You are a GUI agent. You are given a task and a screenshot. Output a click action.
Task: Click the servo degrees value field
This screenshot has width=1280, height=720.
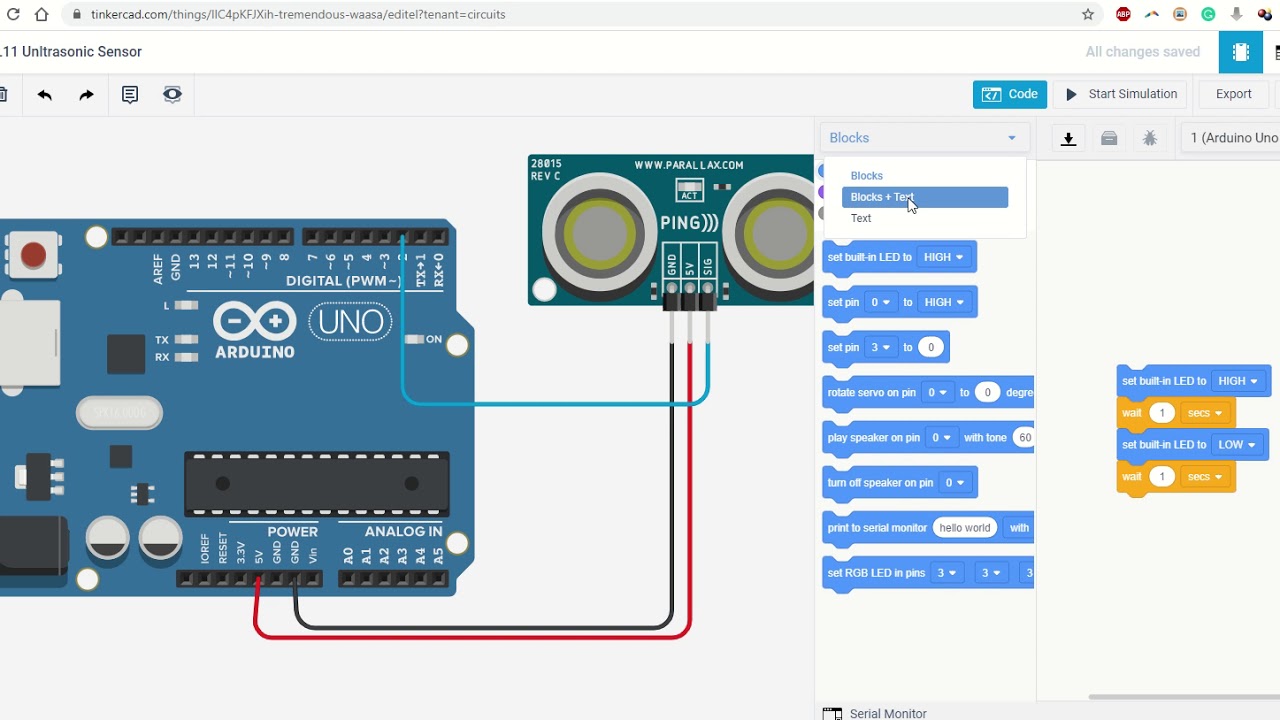click(987, 392)
